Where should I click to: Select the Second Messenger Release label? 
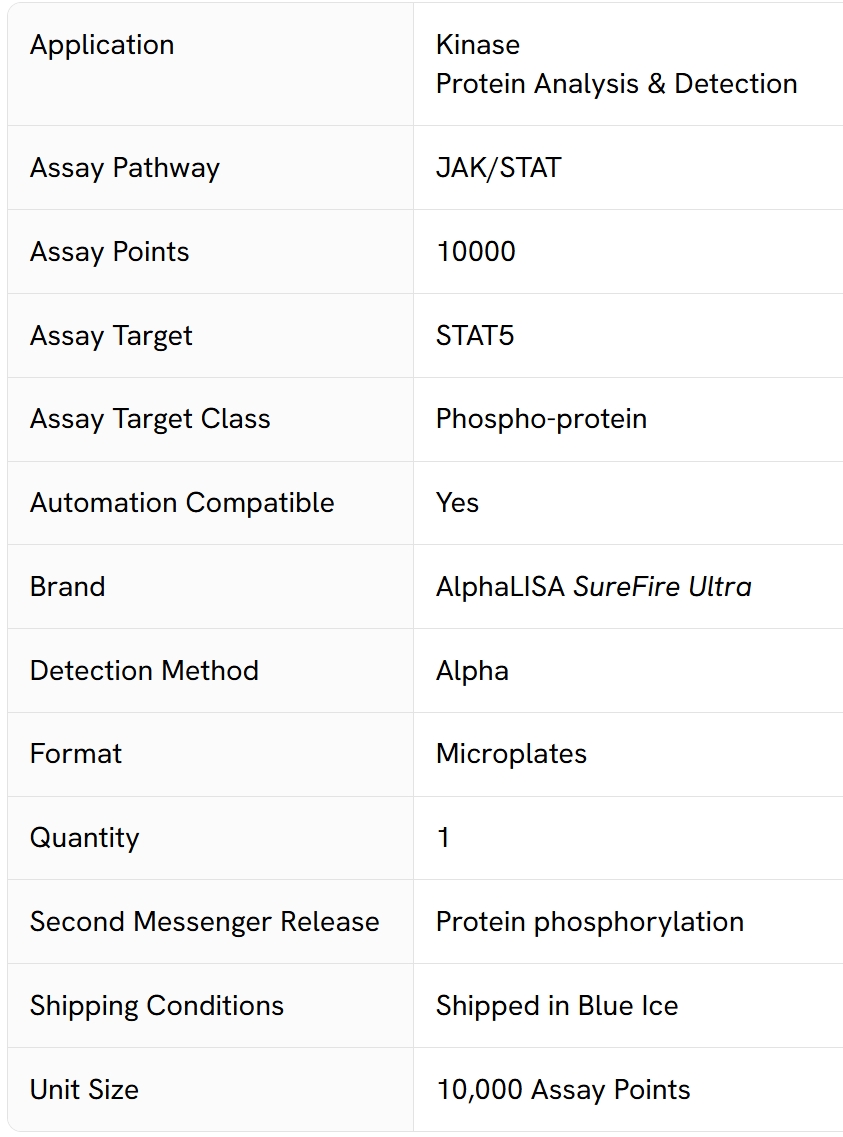pyautogui.click(x=204, y=922)
